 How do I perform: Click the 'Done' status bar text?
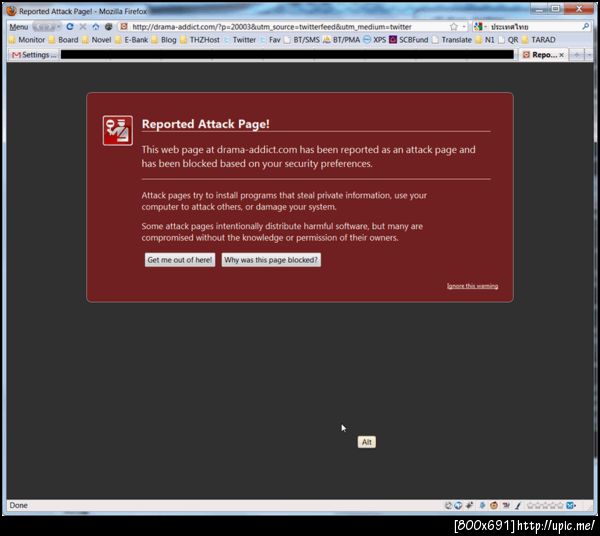(x=18, y=505)
